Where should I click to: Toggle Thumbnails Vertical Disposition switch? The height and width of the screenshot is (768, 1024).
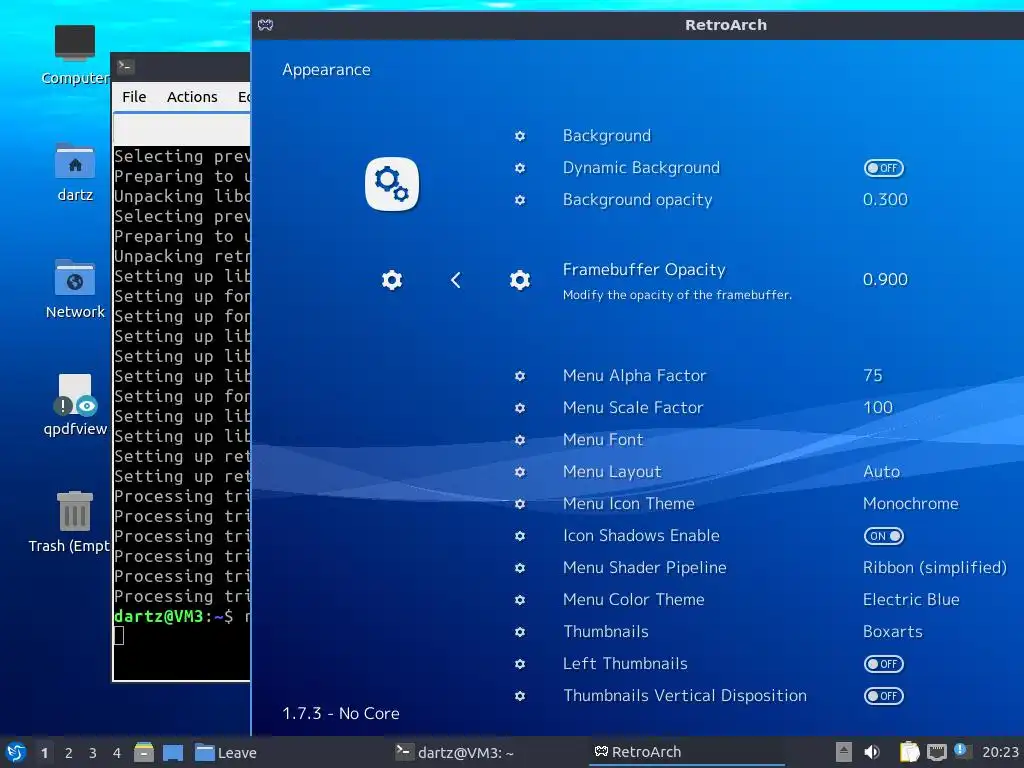tap(884, 696)
